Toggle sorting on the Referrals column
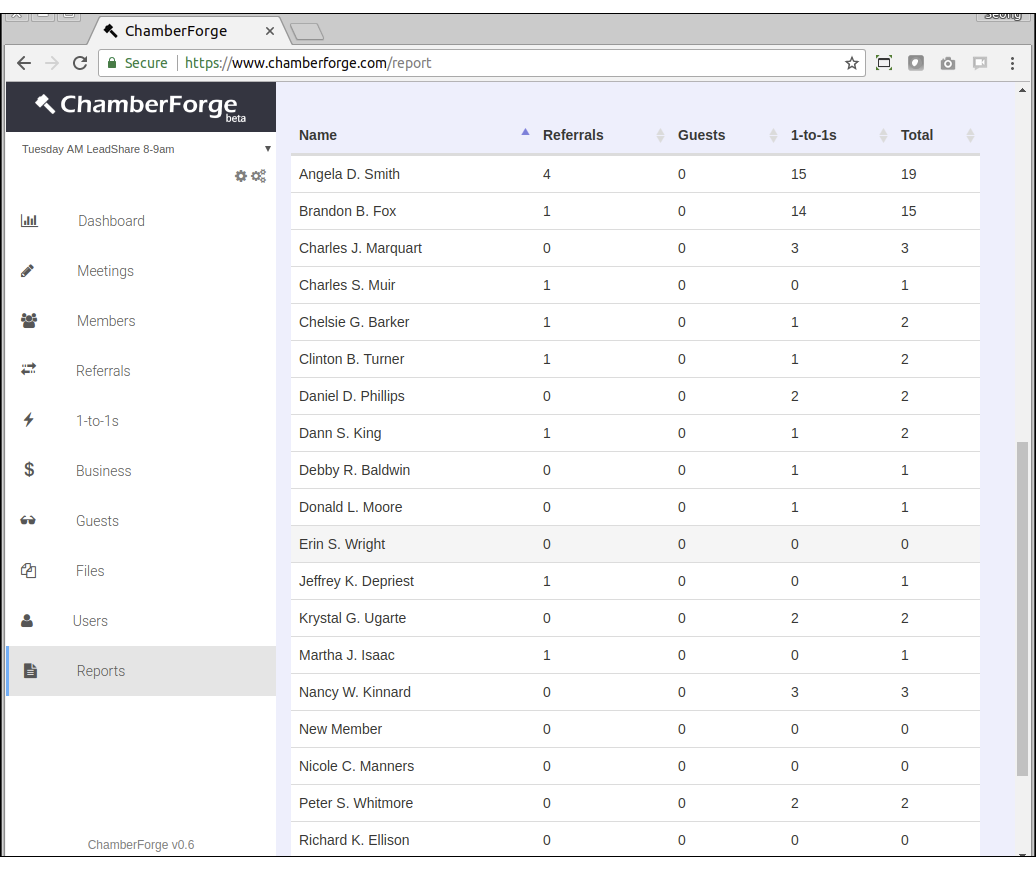Image resolution: width=1036 pixels, height=870 pixels. [x=659, y=134]
